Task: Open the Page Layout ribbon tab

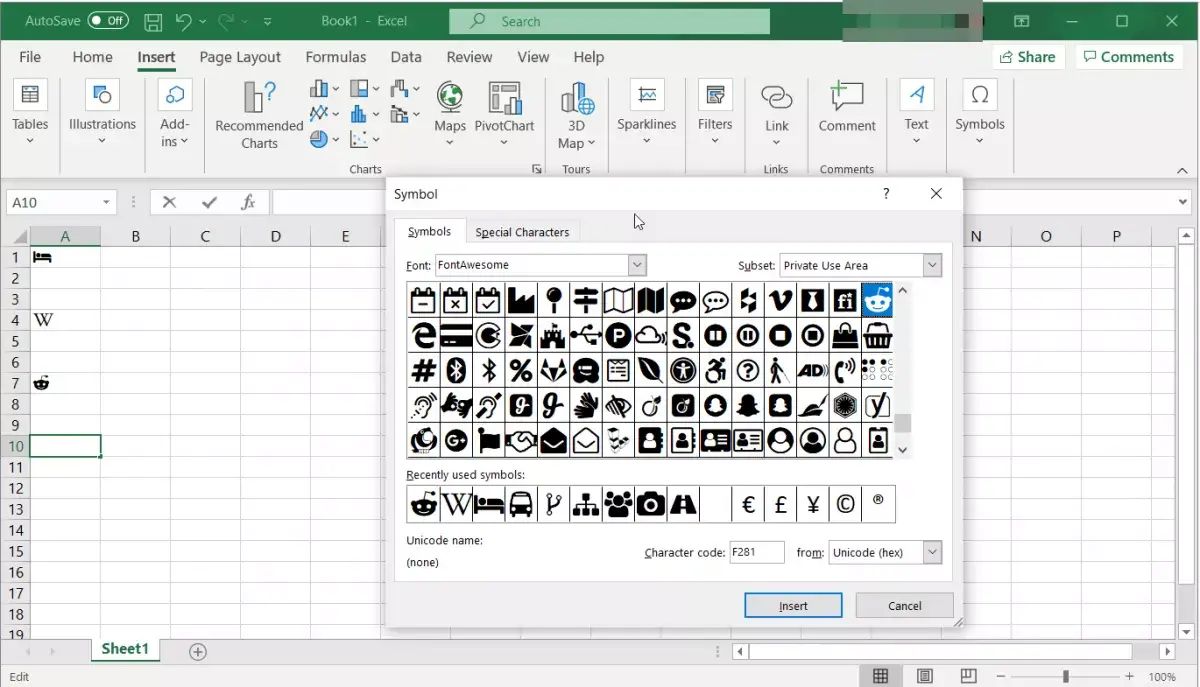Action: click(x=240, y=57)
